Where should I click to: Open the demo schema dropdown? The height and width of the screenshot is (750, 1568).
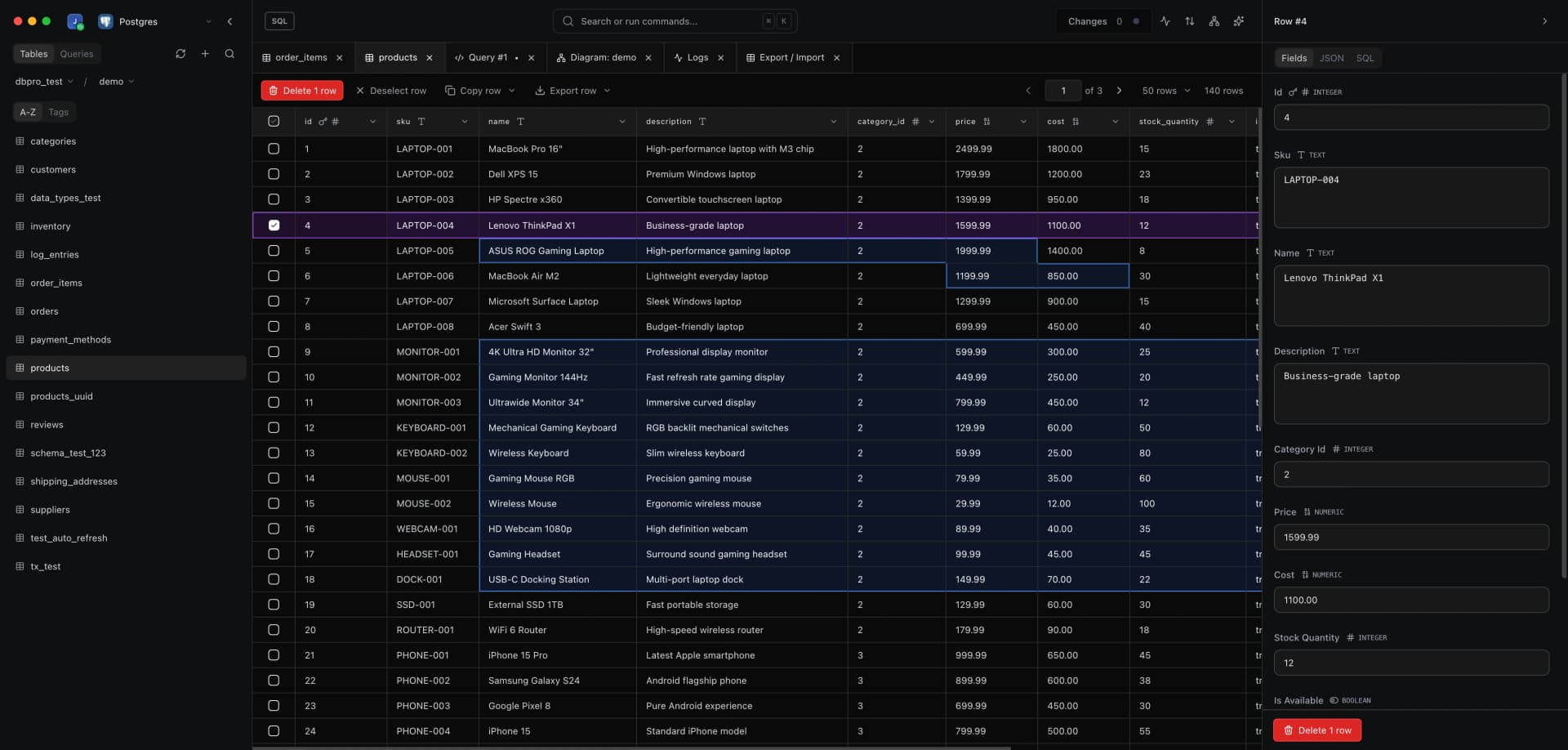(117, 82)
